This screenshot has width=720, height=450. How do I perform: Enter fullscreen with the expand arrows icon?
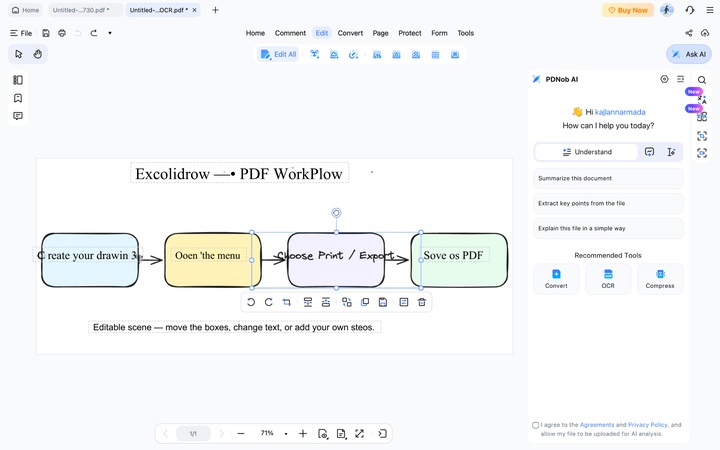click(360, 433)
